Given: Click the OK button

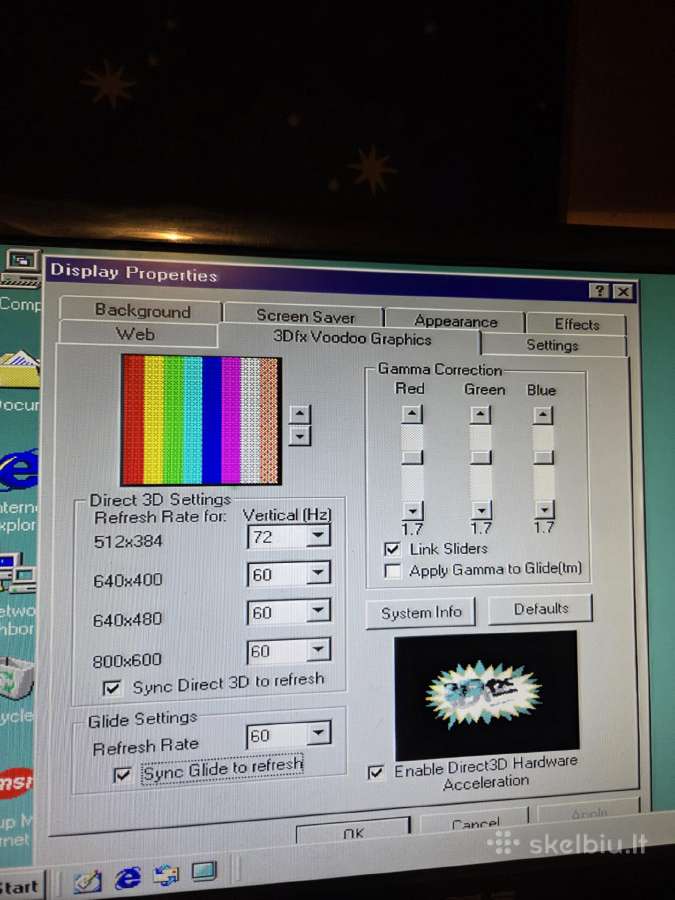Looking at the screenshot, I should [x=353, y=832].
